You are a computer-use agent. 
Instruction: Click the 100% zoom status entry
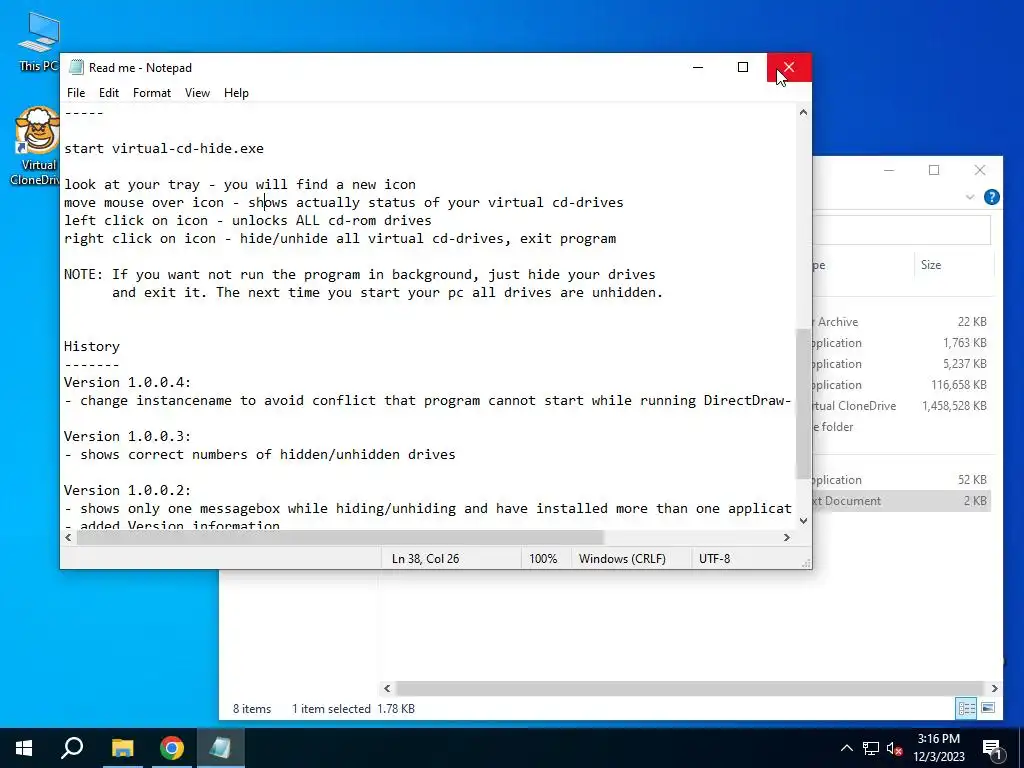point(543,559)
